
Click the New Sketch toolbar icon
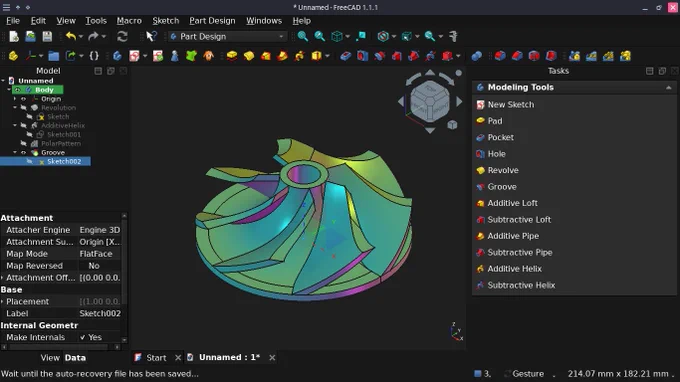tap(134, 56)
